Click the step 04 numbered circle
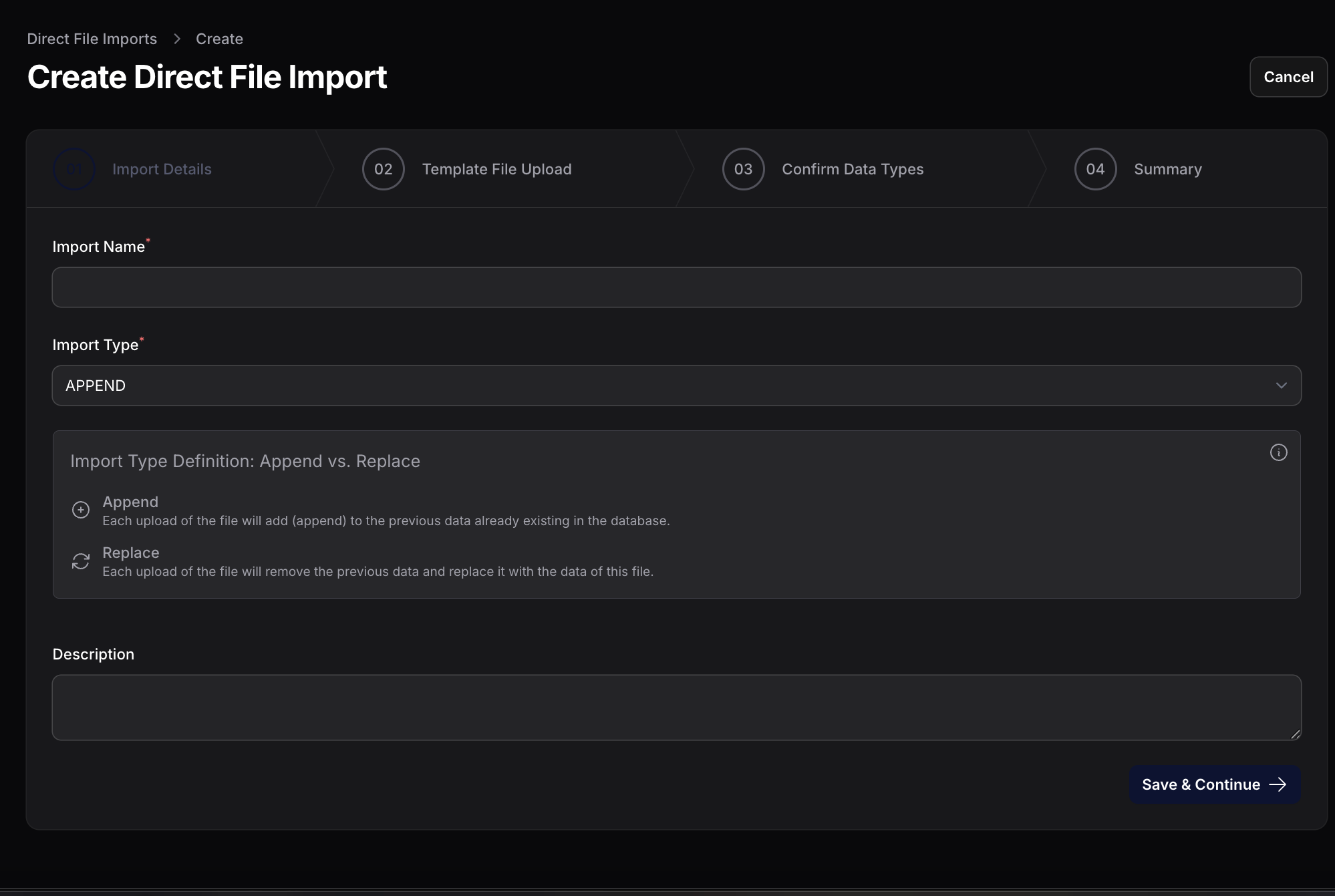Screen dimensions: 1335x896 pyautogui.click(x=1094, y=169)
